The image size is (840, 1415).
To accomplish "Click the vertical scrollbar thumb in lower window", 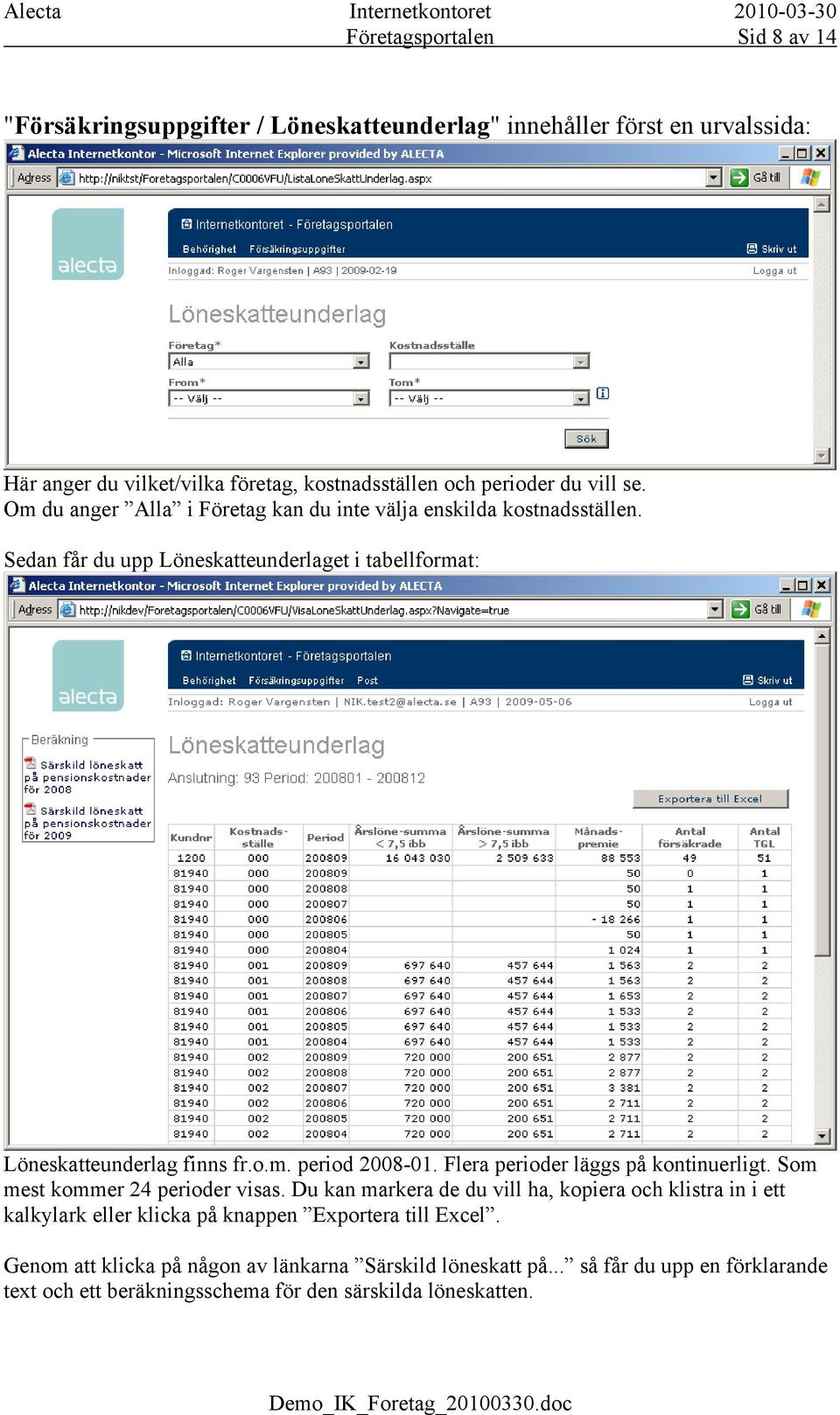I will click(x=822, y=800).
